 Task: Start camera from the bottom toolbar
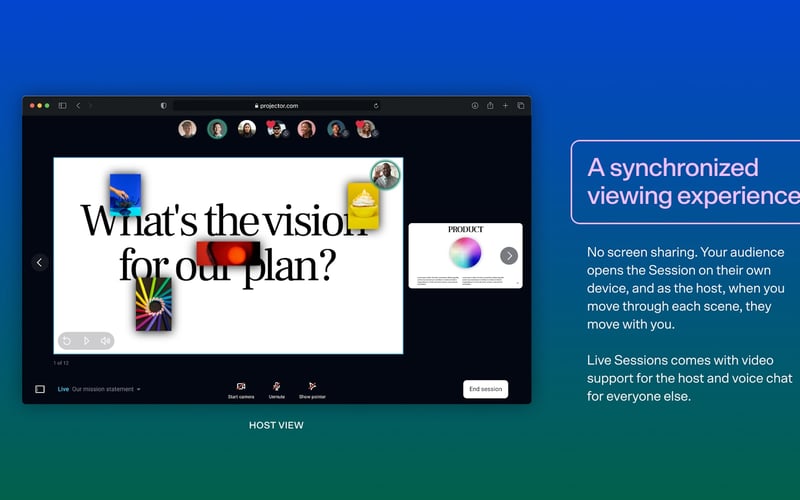(241, 390)
